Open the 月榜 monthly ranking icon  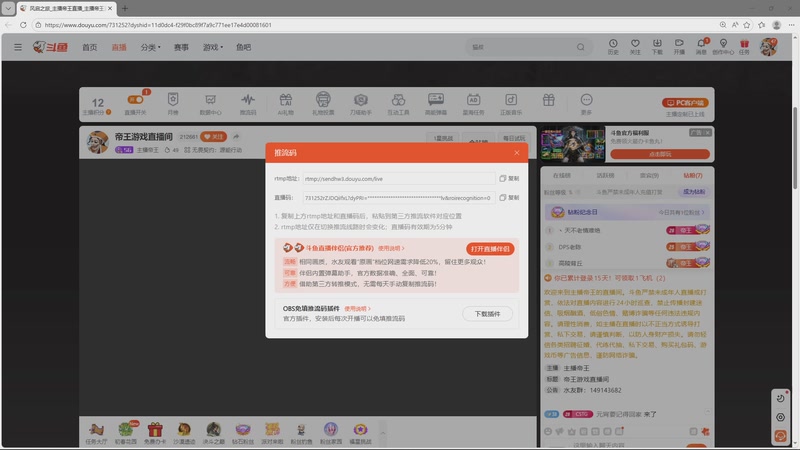point(173,104)
